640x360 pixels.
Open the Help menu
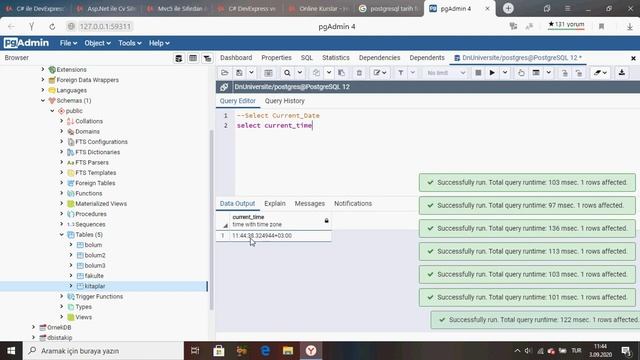pyautogui.click(x=159, y=43)
